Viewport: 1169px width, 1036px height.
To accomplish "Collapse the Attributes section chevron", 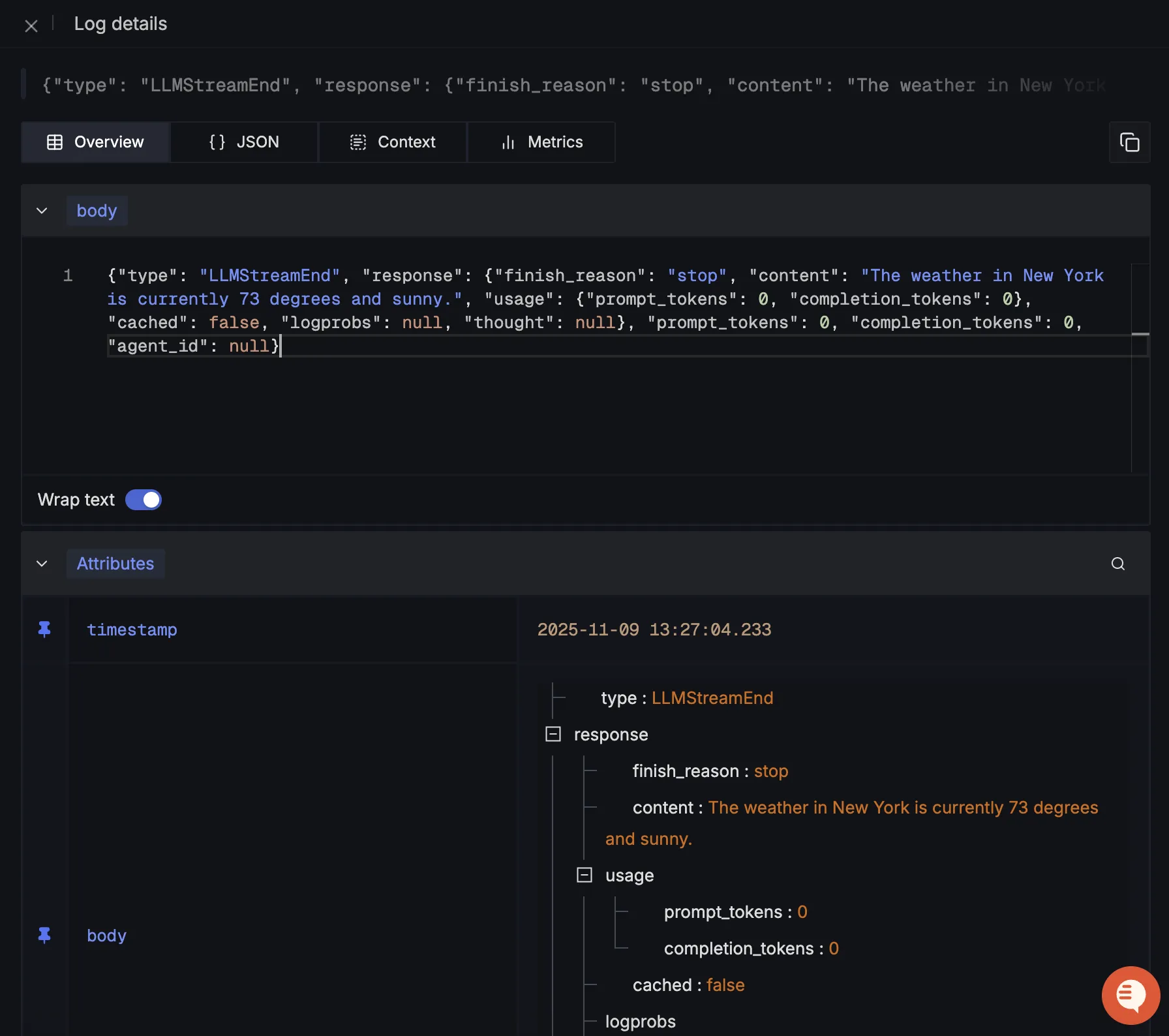I will pyautogui.click(x=42, y=564).
